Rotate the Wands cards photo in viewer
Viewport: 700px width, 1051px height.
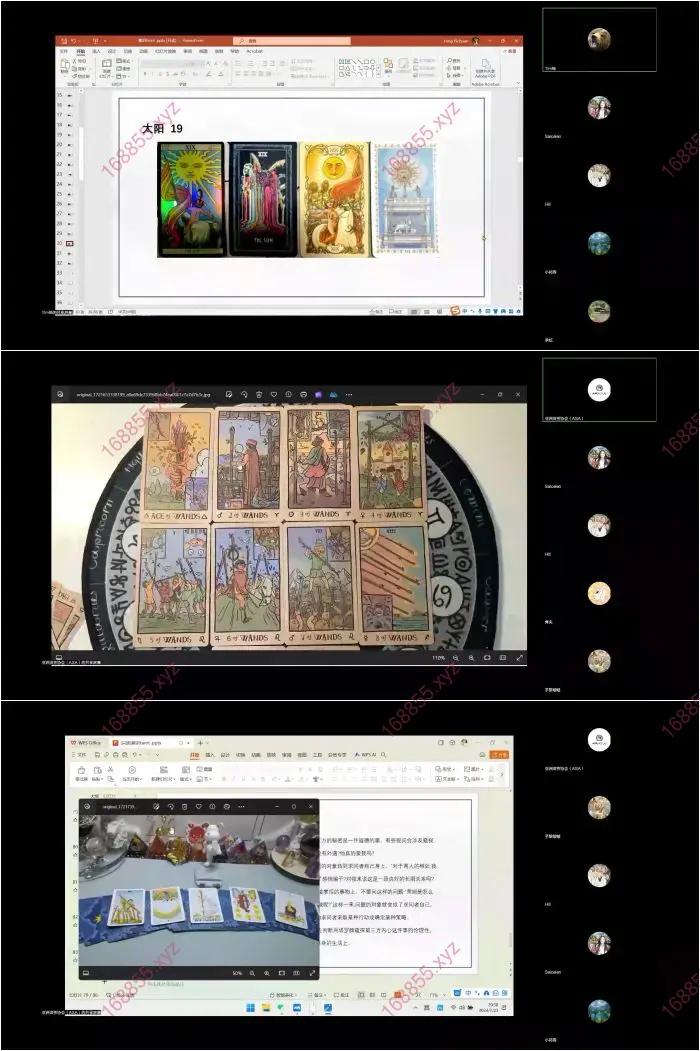pyautogui.click(x=244, y=394)
